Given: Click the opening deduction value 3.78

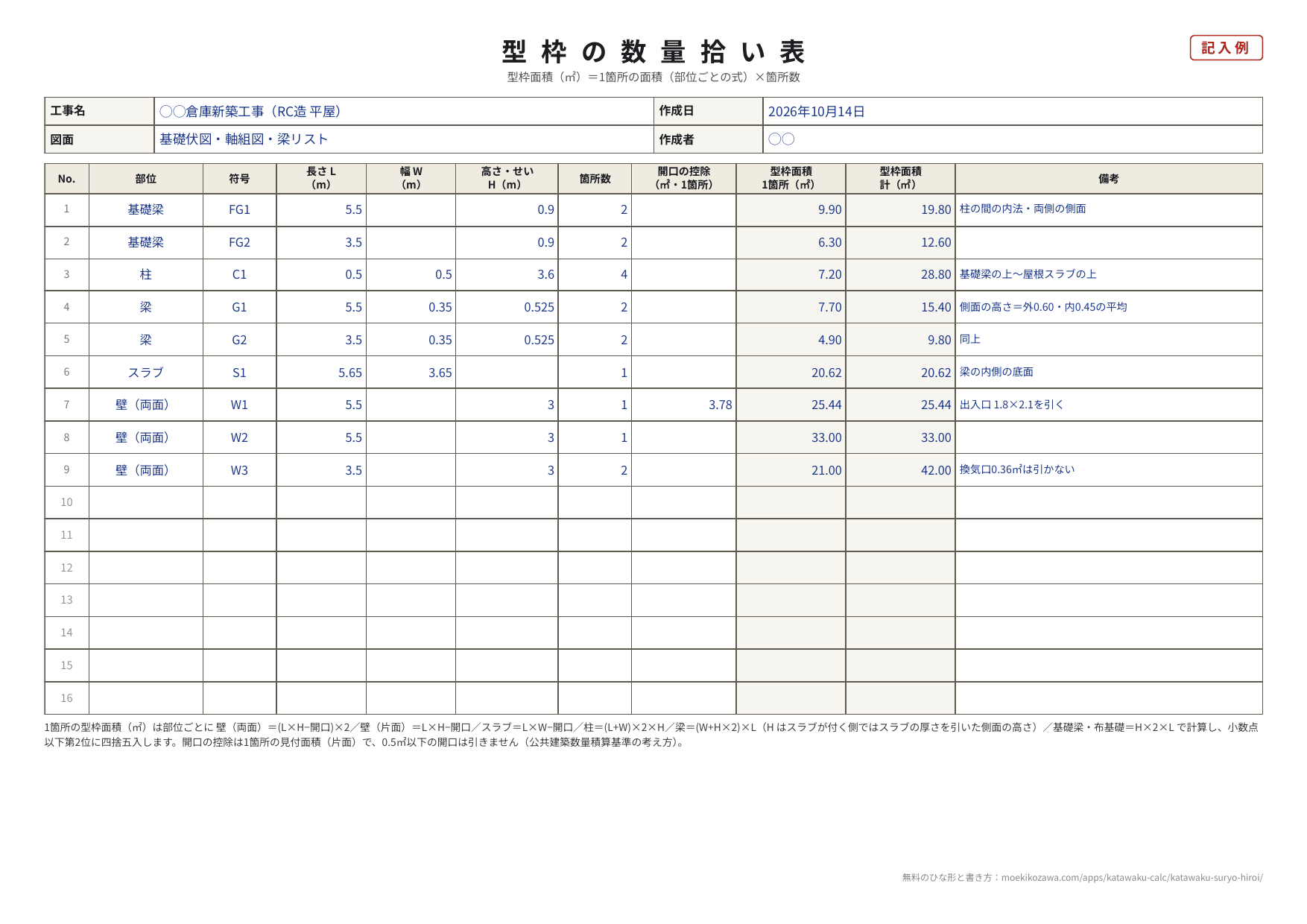Looking at the screenshot, I should tap(720, 405).
